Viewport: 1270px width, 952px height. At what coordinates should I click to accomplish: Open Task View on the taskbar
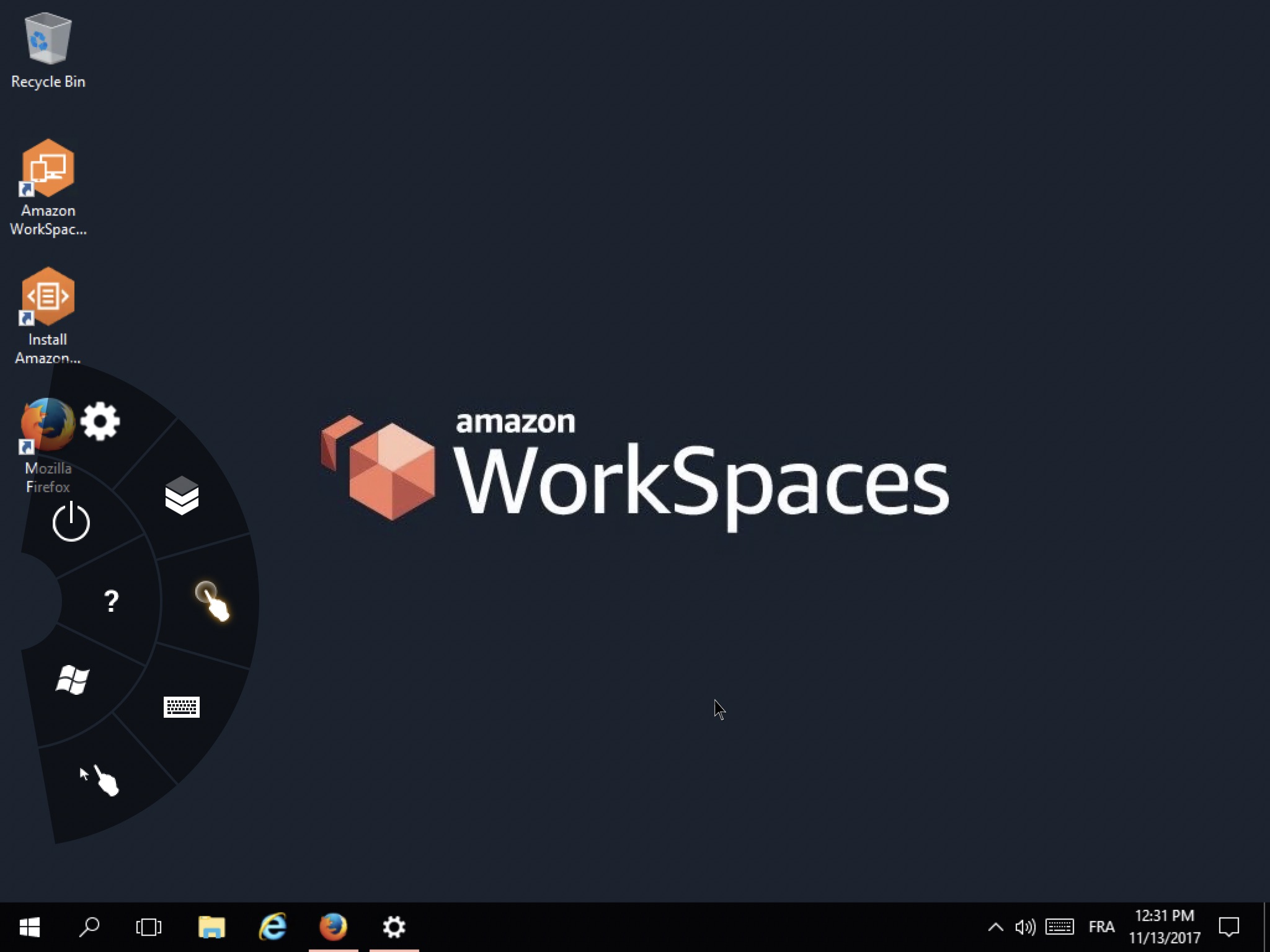149,927
